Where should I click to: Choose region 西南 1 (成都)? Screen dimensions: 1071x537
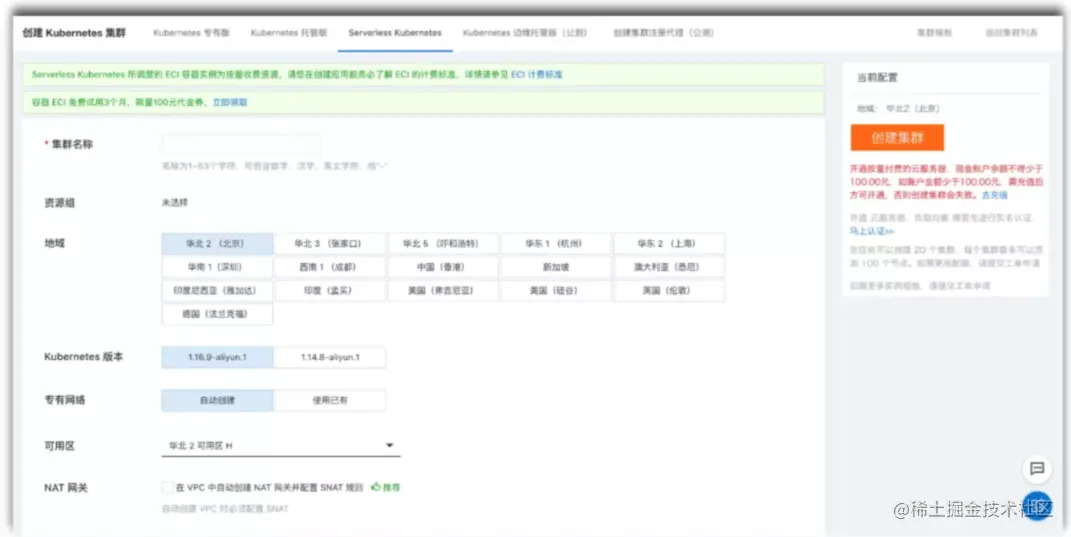[329, 267]
